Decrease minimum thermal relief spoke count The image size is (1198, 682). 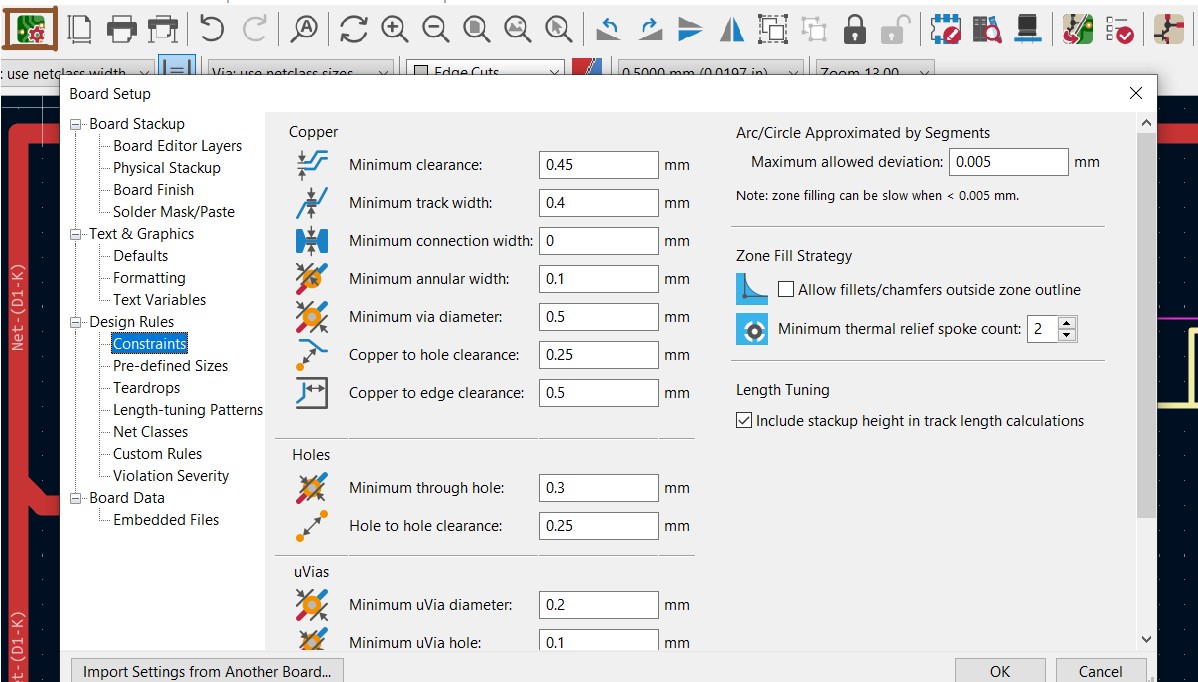coord(1067,335)
